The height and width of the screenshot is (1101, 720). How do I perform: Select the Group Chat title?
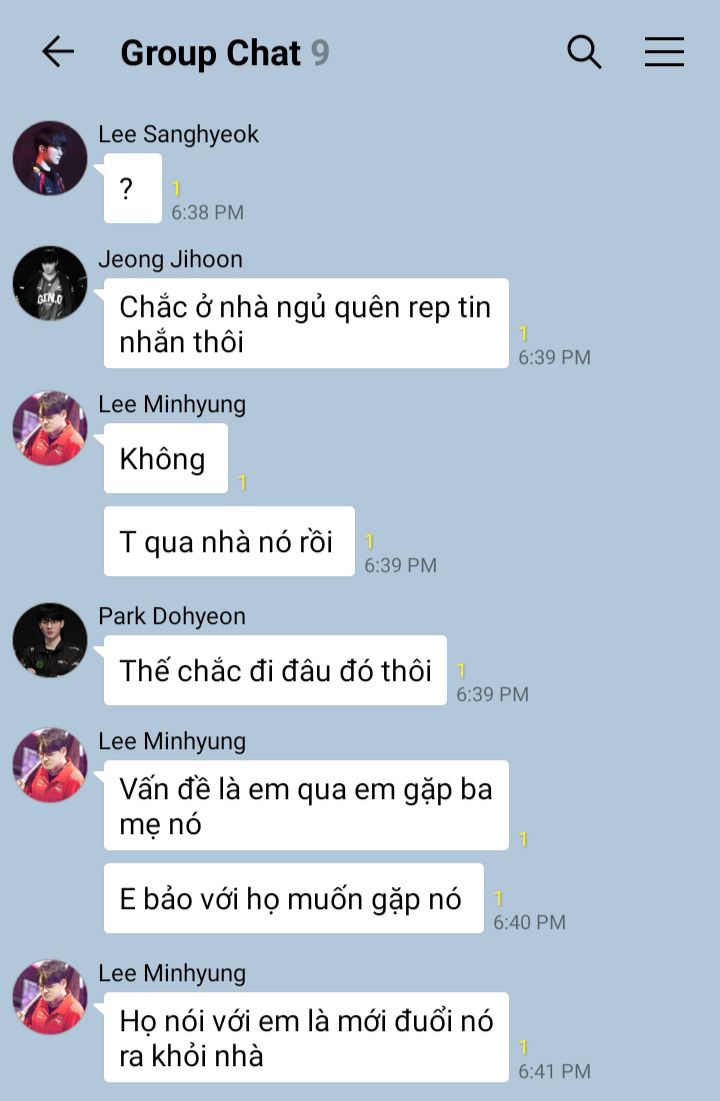coord(210,53)
